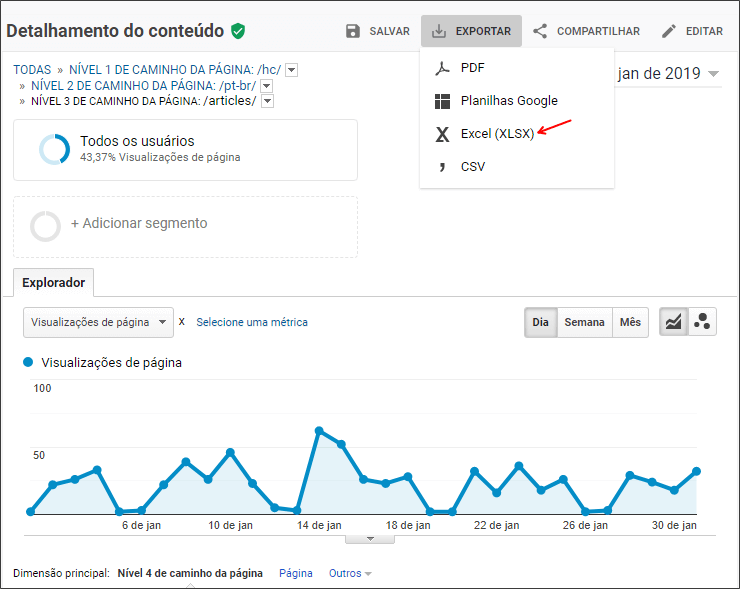Screen dimensions: 740x589
Task: Click the green verified shield icon
Action: pos(238,31)
